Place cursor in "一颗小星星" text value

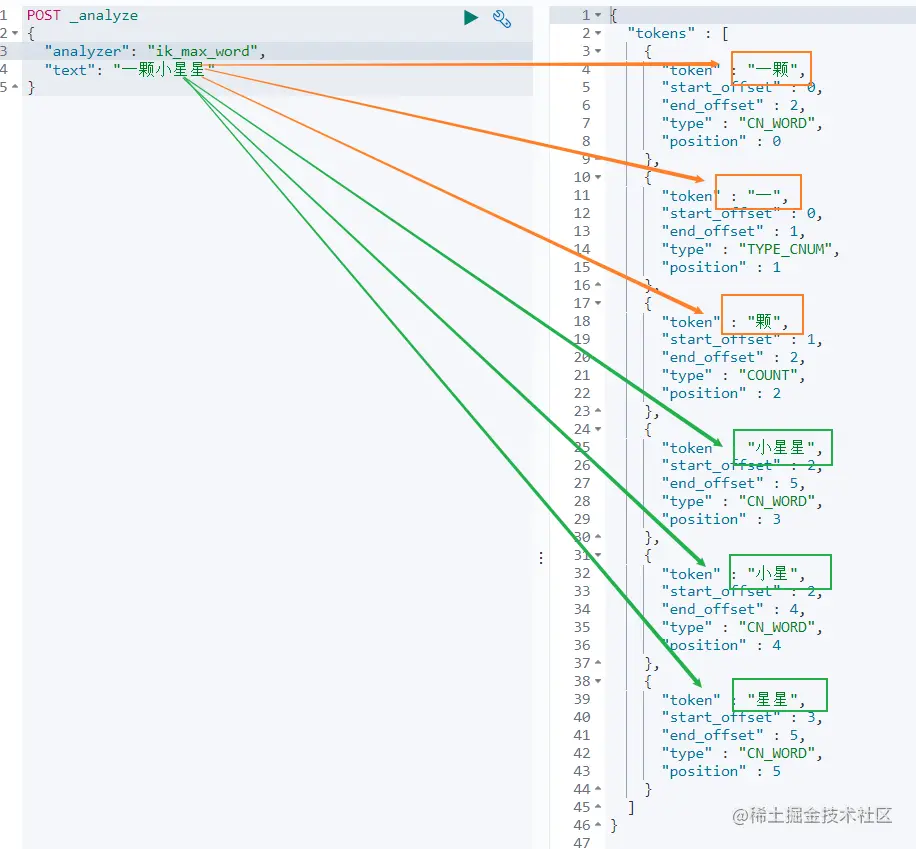(x=164, y=70)
